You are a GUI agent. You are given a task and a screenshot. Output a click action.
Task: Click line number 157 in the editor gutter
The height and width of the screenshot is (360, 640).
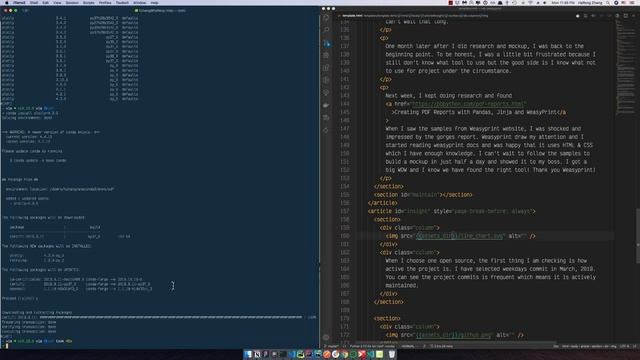point(344,211)
